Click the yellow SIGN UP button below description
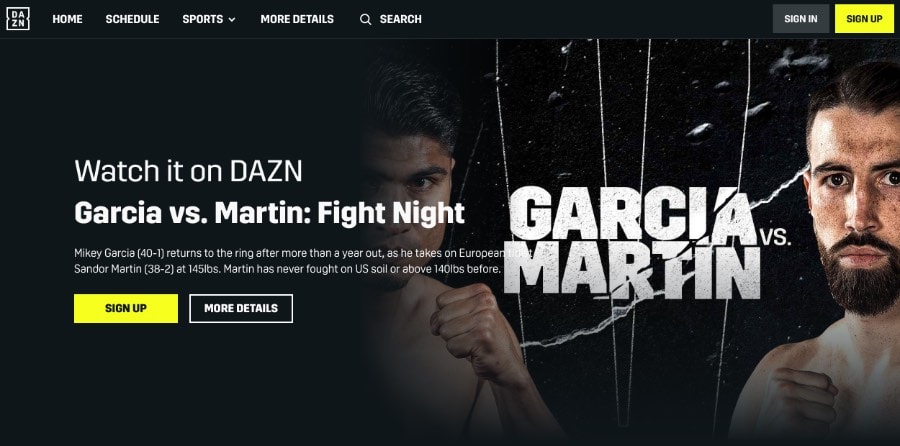Screen dimensions: 900x446 tap(126, 308)
